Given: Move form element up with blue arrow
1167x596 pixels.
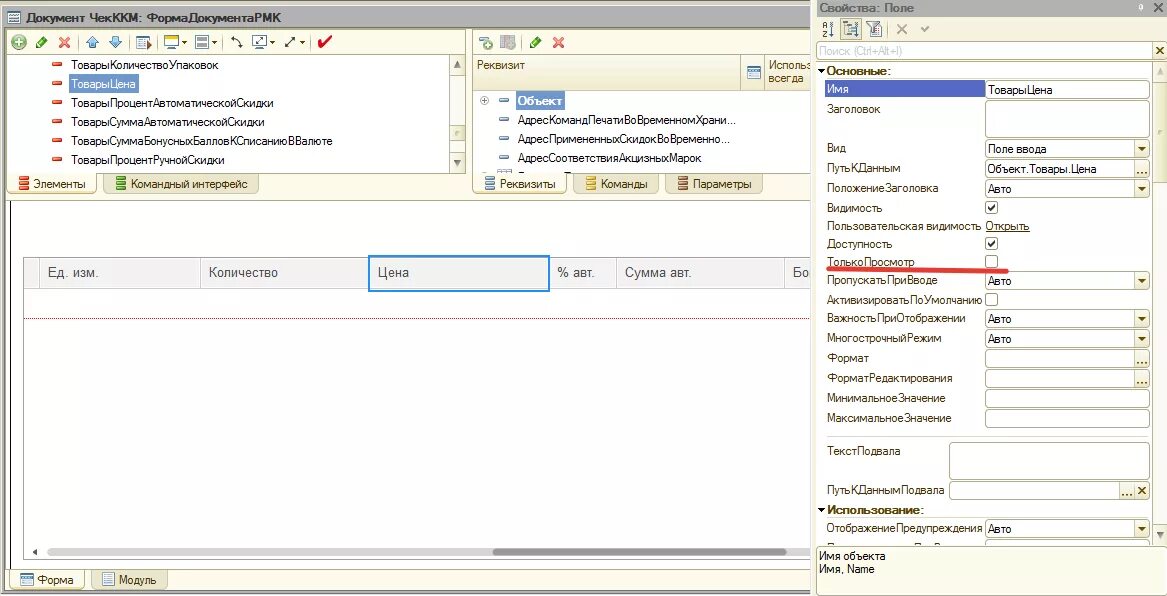Looking at the screenshot, I should click(x=92, y=42).
